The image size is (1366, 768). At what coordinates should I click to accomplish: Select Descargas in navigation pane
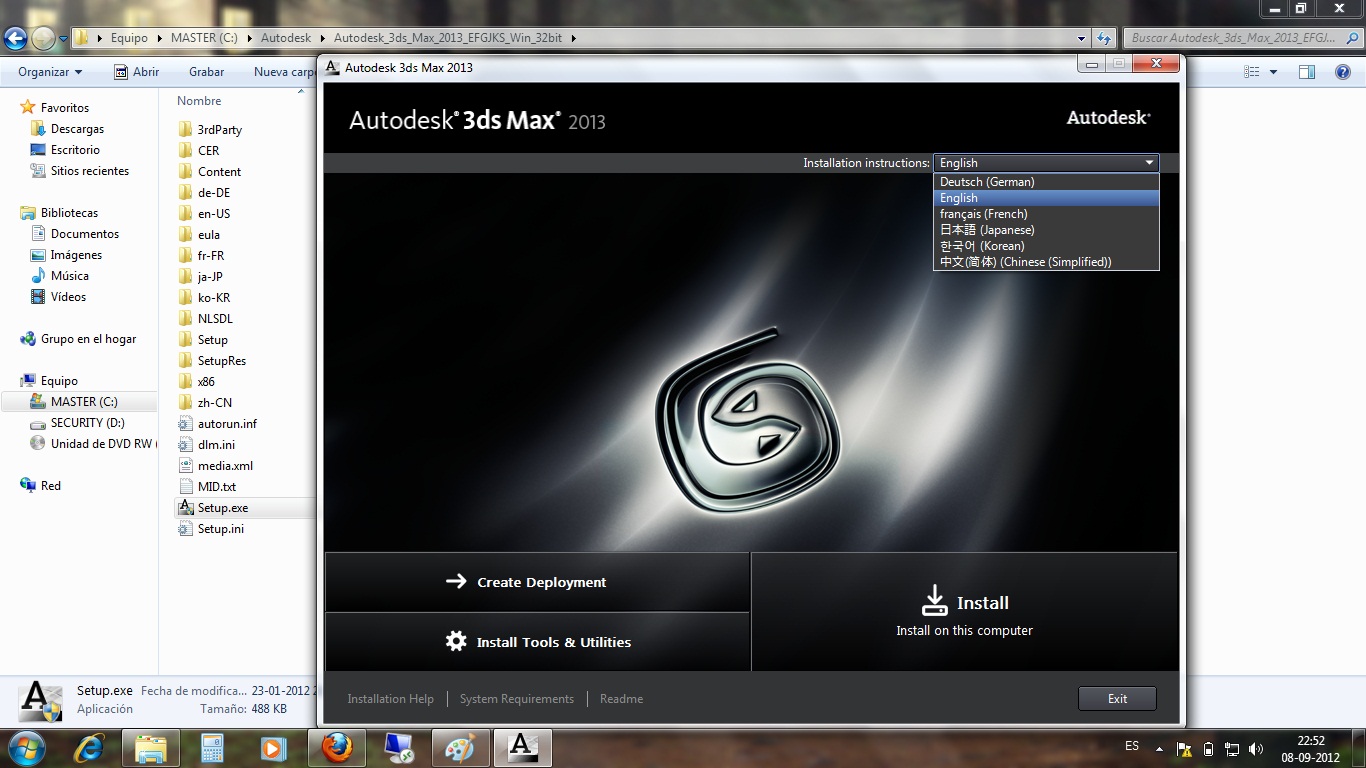tap(77, 129)
